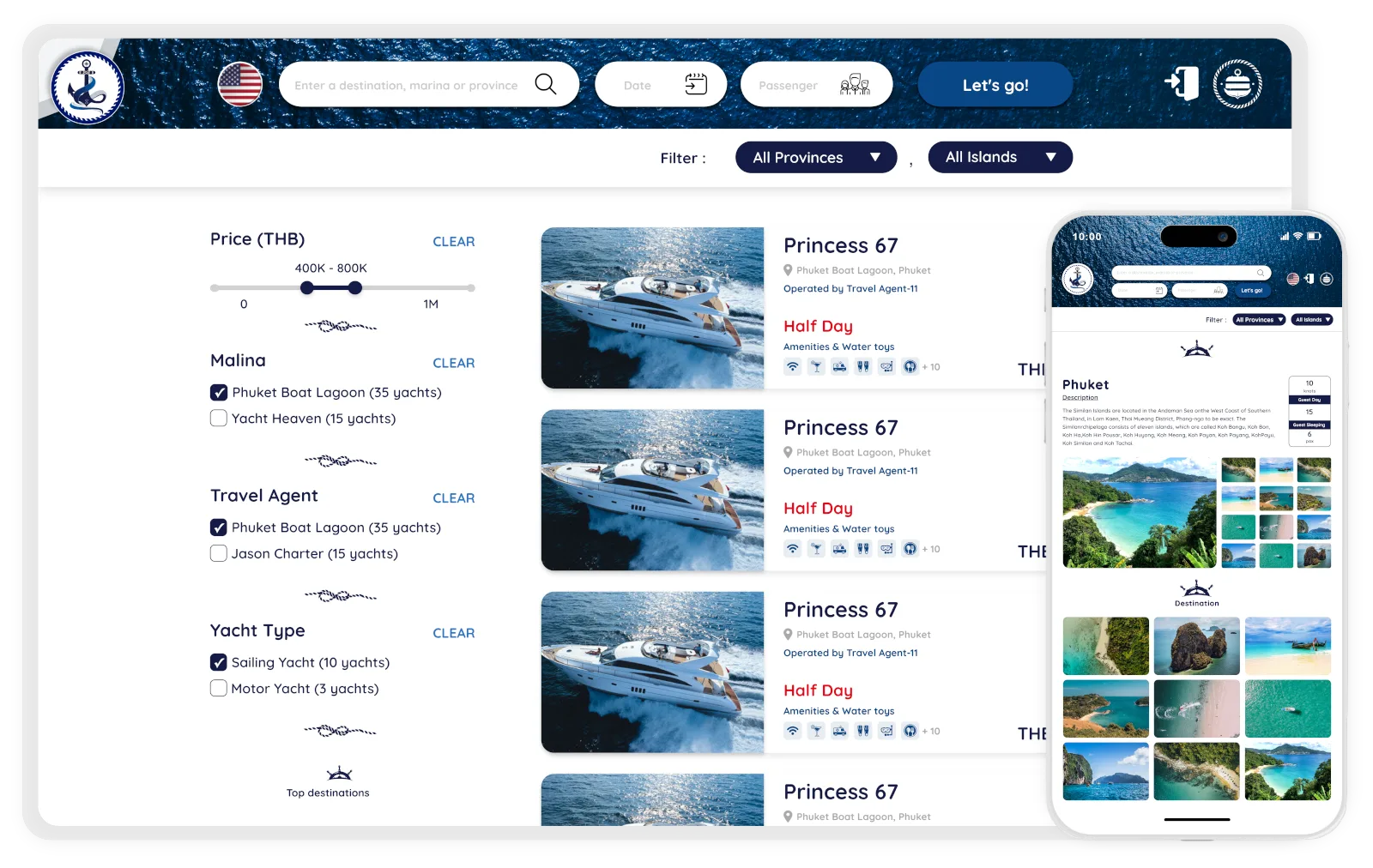Screen dimensions: 1373x868
Task: Click the Let's go! button
Action: point(995,84)
